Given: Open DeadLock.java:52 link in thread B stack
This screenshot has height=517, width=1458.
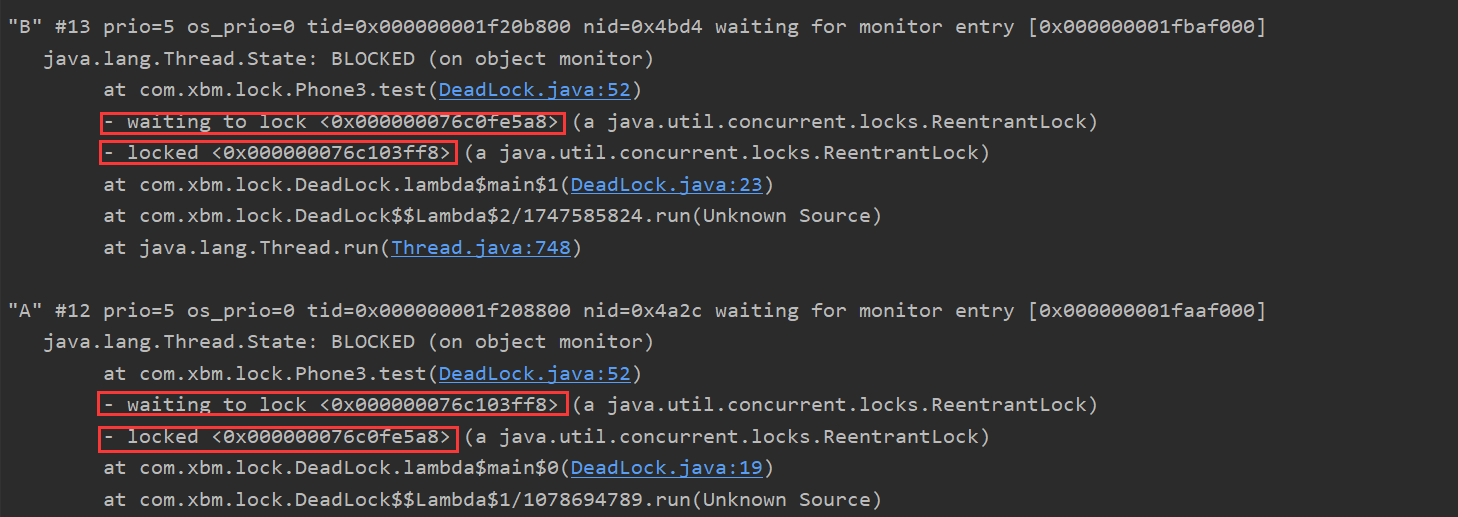Looking at the screenshot, I should tap(535, 90).
